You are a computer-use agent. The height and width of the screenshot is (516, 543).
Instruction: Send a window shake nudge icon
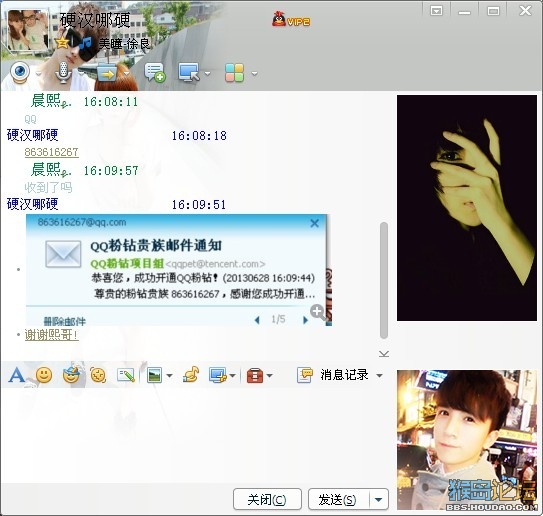(98, 375)
